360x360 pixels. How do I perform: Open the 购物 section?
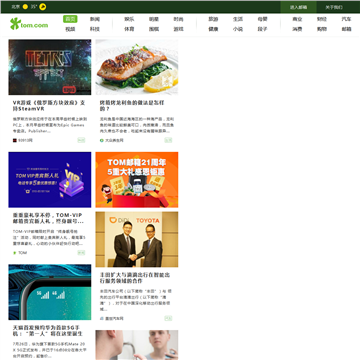point(322,29)
